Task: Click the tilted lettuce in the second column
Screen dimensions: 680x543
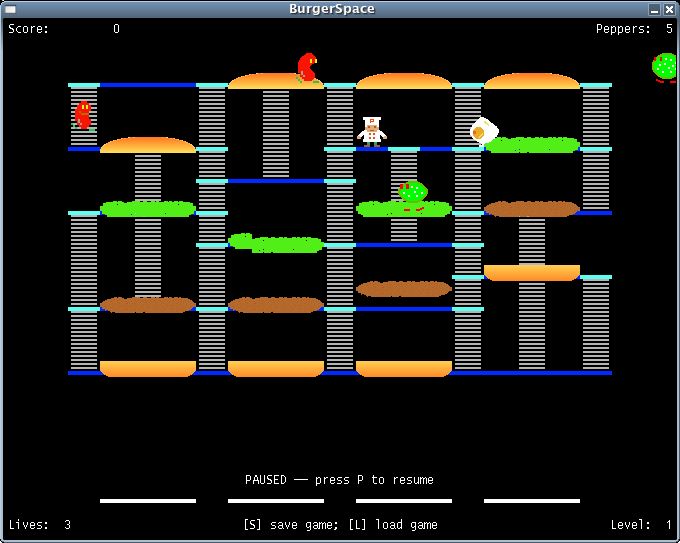Action: coord(276,243)
